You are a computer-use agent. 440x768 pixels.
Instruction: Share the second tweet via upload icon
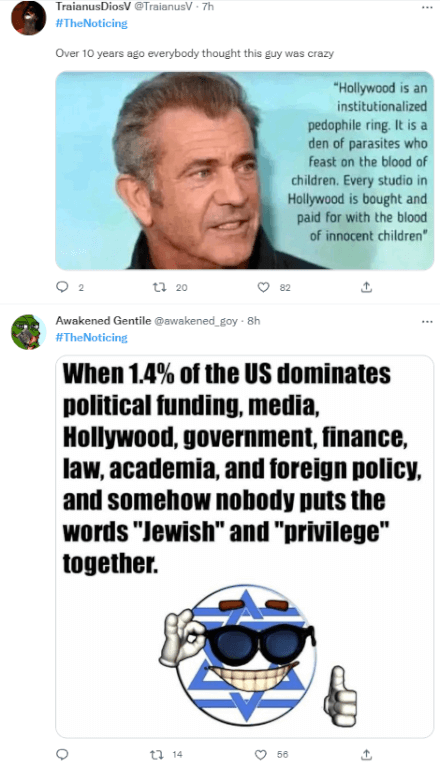point(366,754)
